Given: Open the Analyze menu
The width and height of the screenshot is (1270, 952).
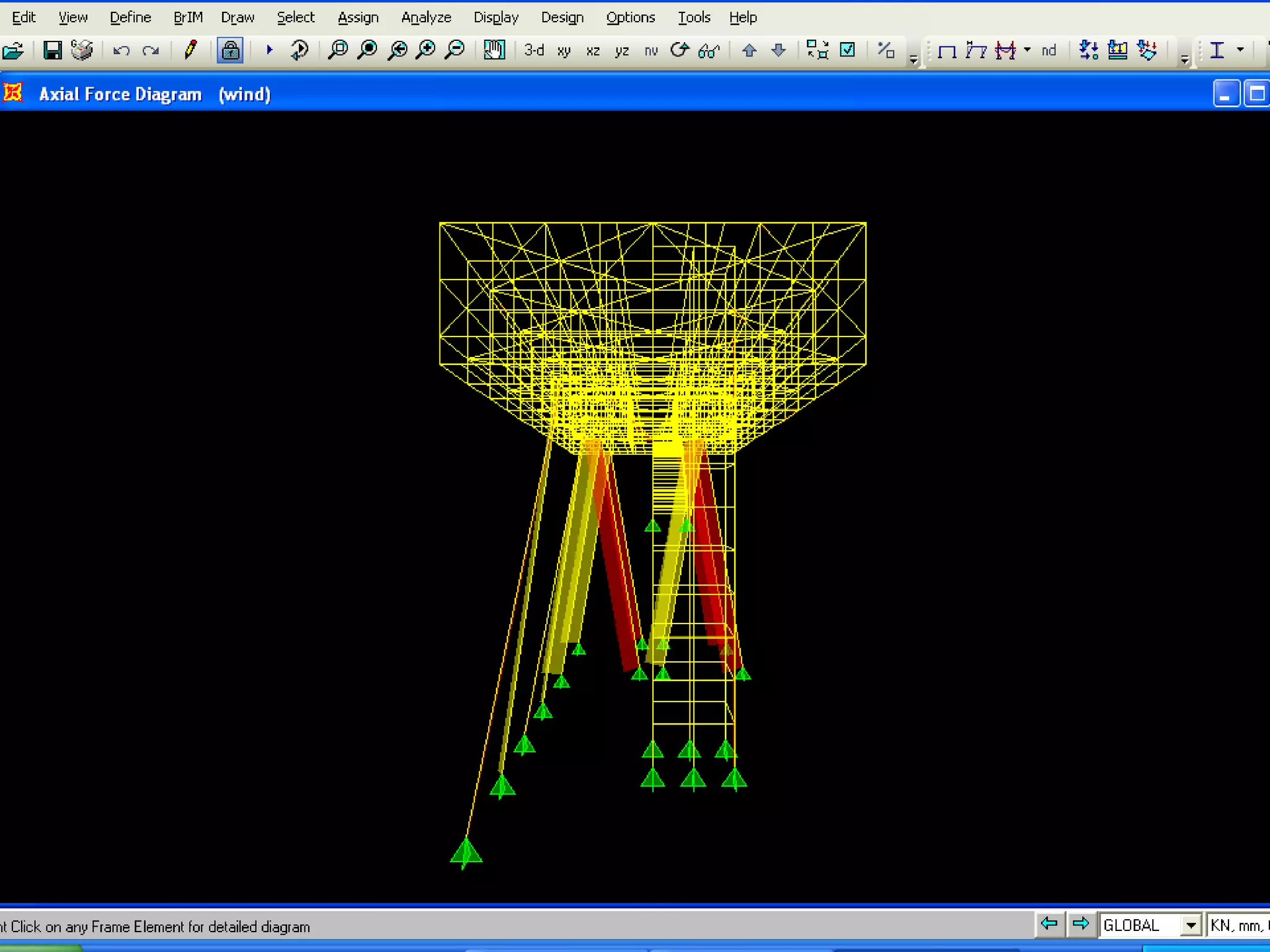Looking at the screenshot, I should [426, 17].
